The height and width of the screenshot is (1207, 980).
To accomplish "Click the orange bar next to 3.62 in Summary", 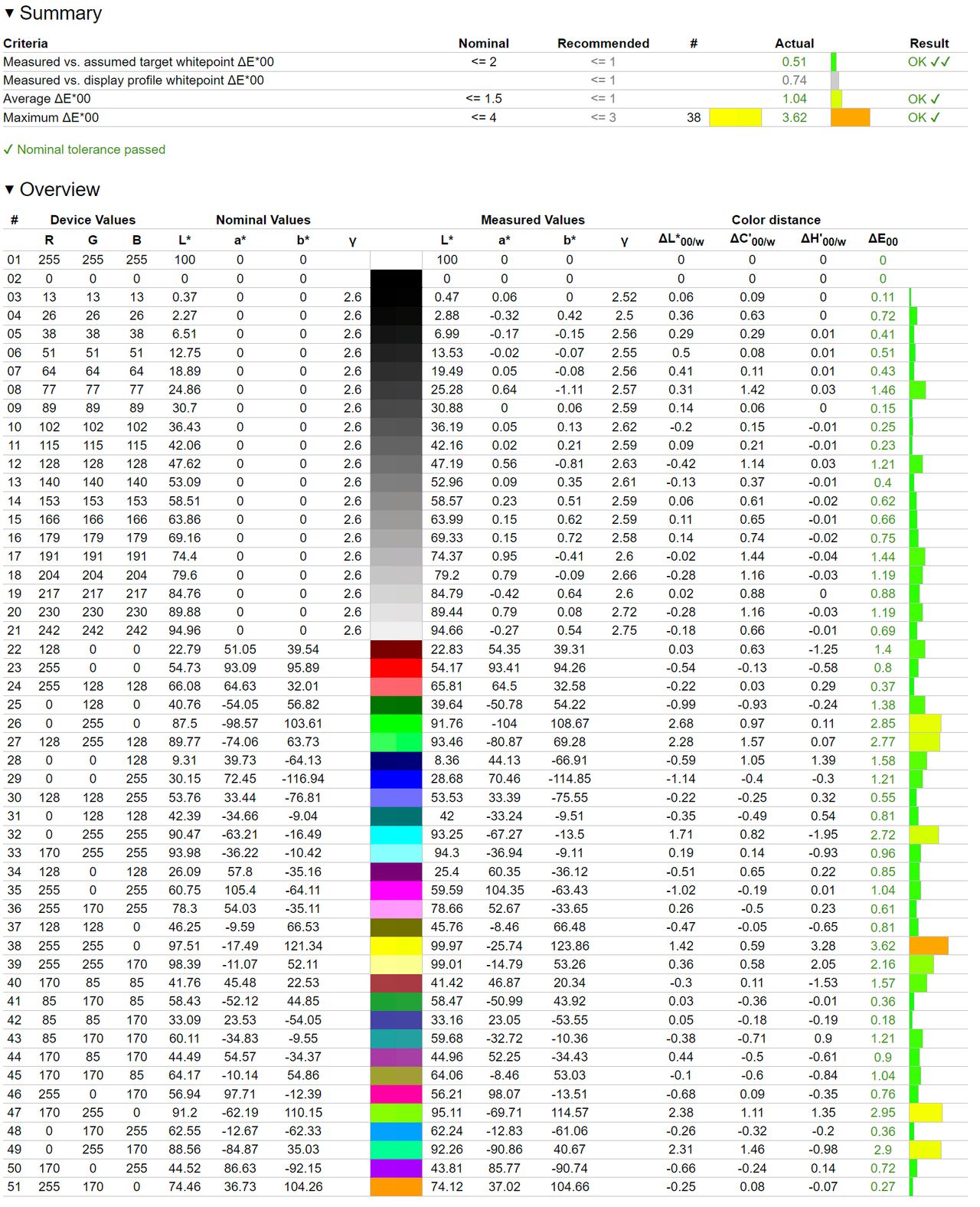I will pyautogui.click(x=850, y=117).
